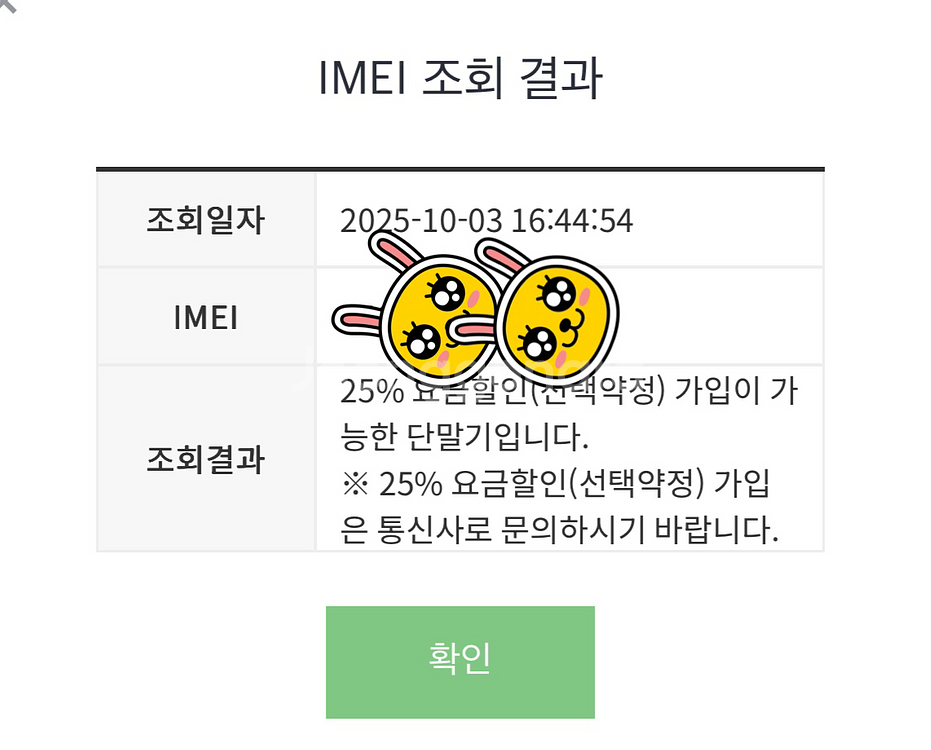Click the left sticker's upper pink ear
This screenshot has width=931, height=750.
click(x=396, y=254)
